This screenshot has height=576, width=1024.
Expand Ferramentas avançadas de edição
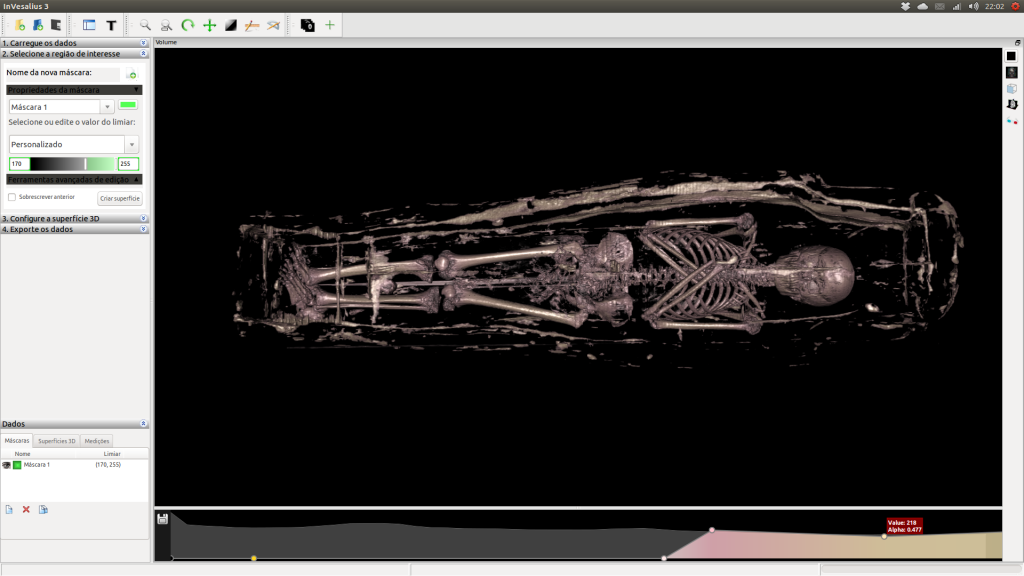(135, 178)
